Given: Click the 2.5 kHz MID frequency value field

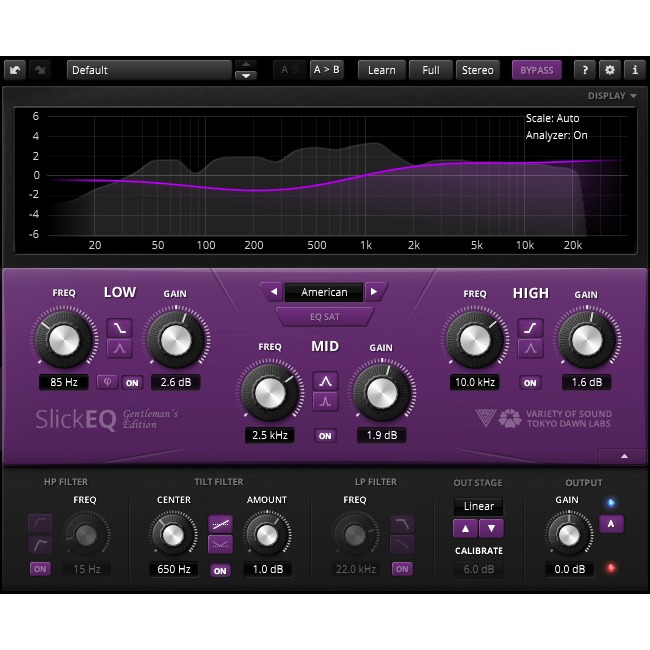Looking at the screenshot, I should click(270, 435).
